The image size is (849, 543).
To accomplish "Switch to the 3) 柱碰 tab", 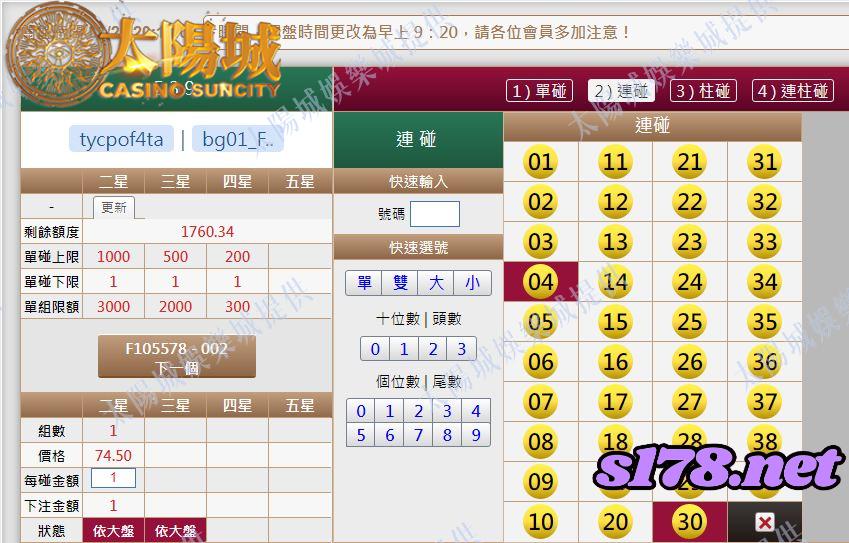I will tap(703, 91).
